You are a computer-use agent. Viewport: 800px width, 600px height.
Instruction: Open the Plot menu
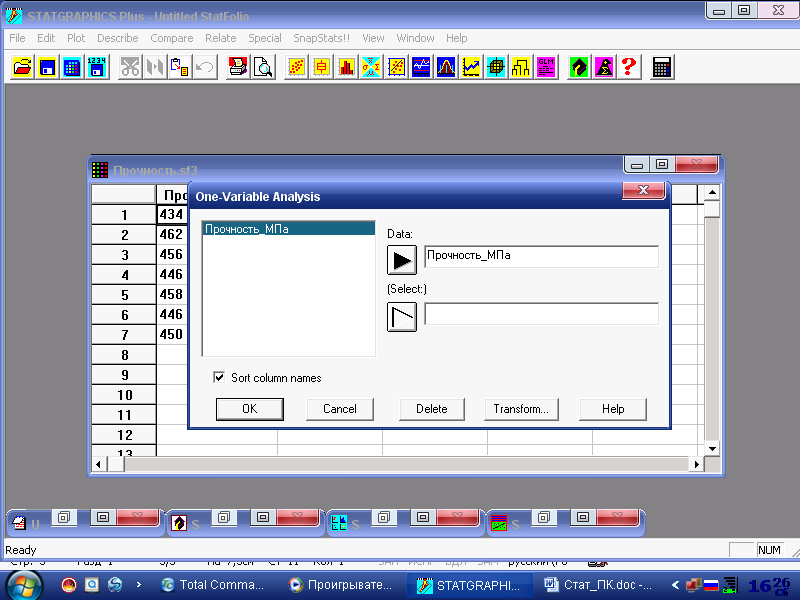tap(76, 38)
